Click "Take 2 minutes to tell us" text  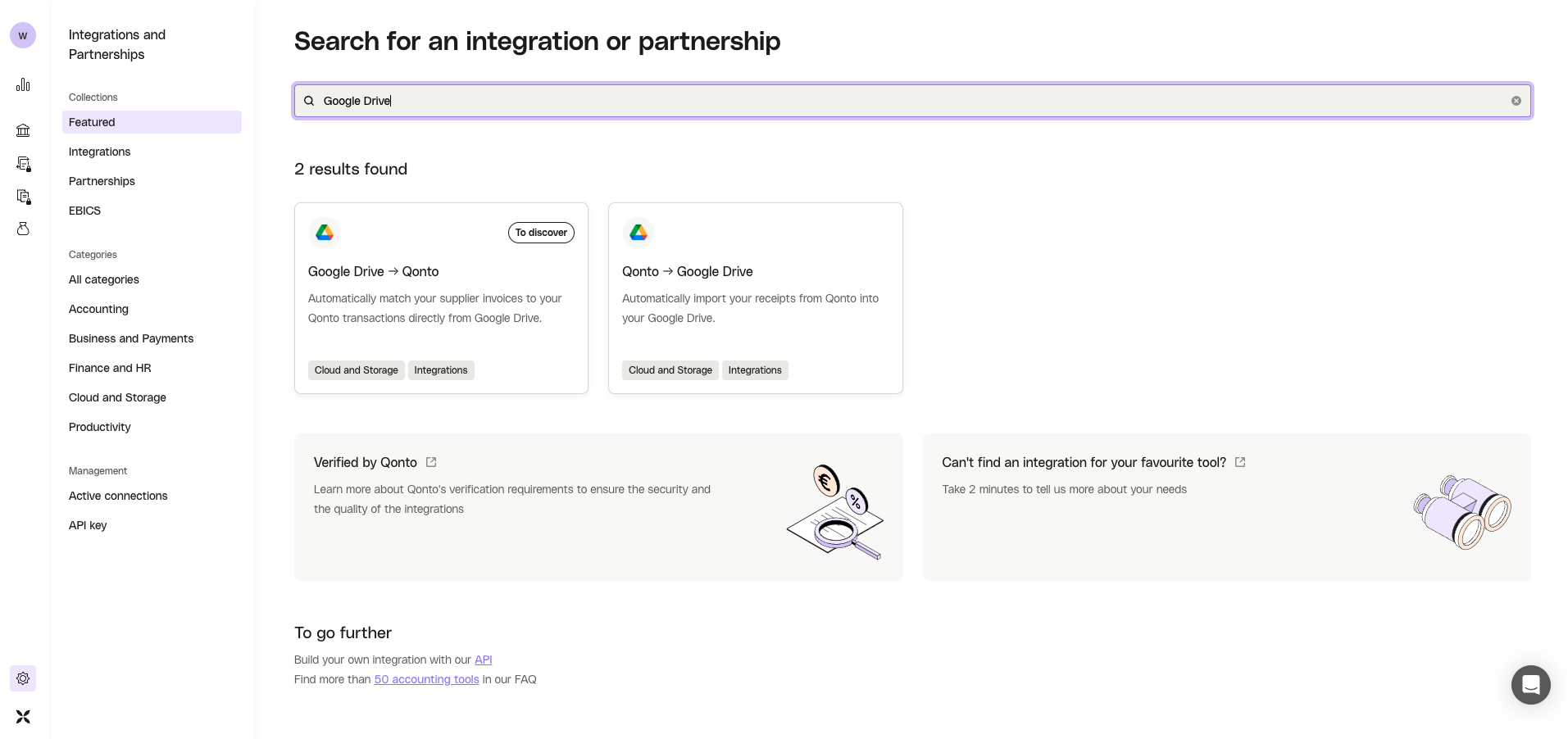(x=1064, y=489)
